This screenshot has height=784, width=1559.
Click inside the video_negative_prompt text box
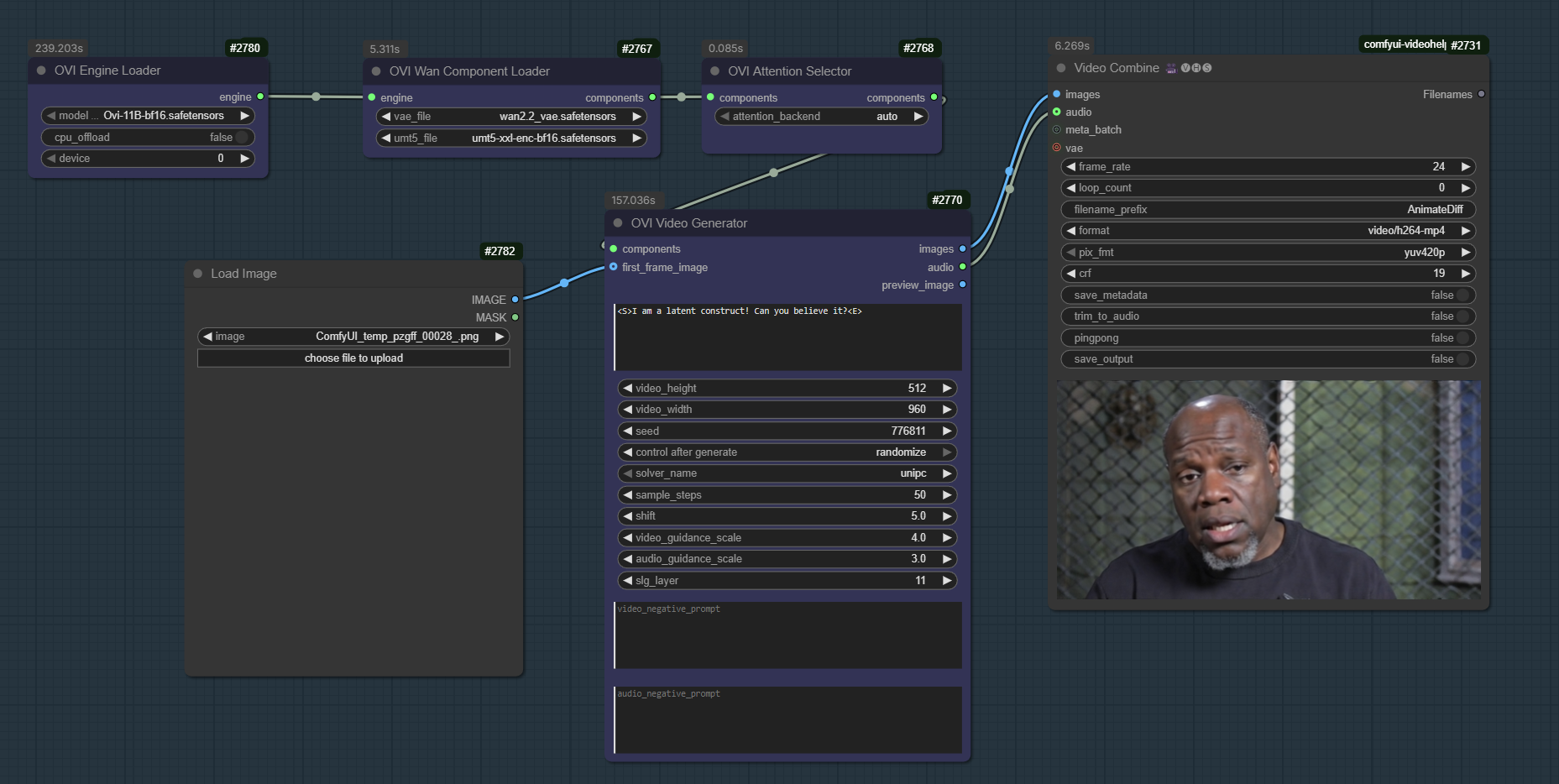(787, 635)
